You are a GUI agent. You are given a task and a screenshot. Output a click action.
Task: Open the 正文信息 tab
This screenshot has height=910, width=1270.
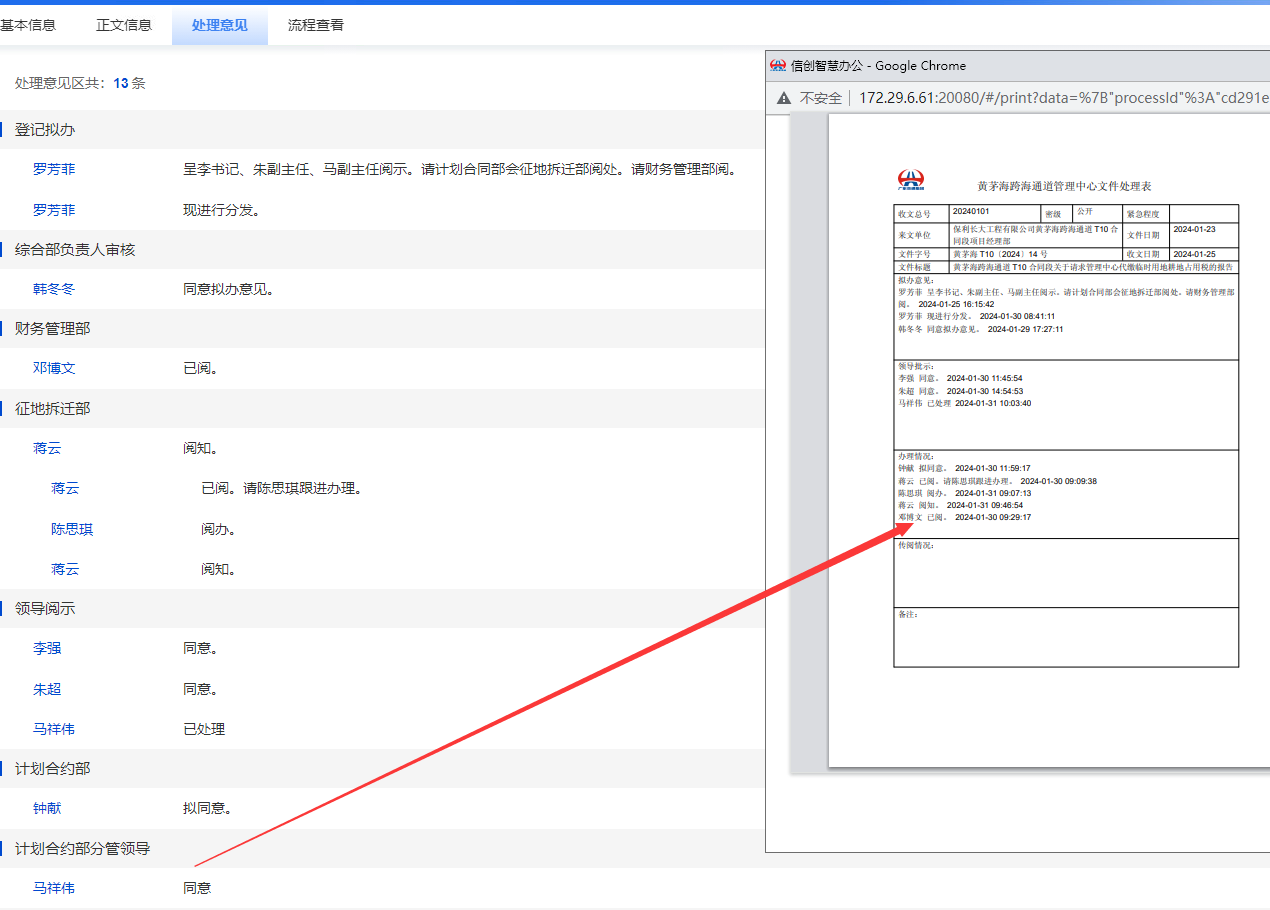click(x=124, y=25)
